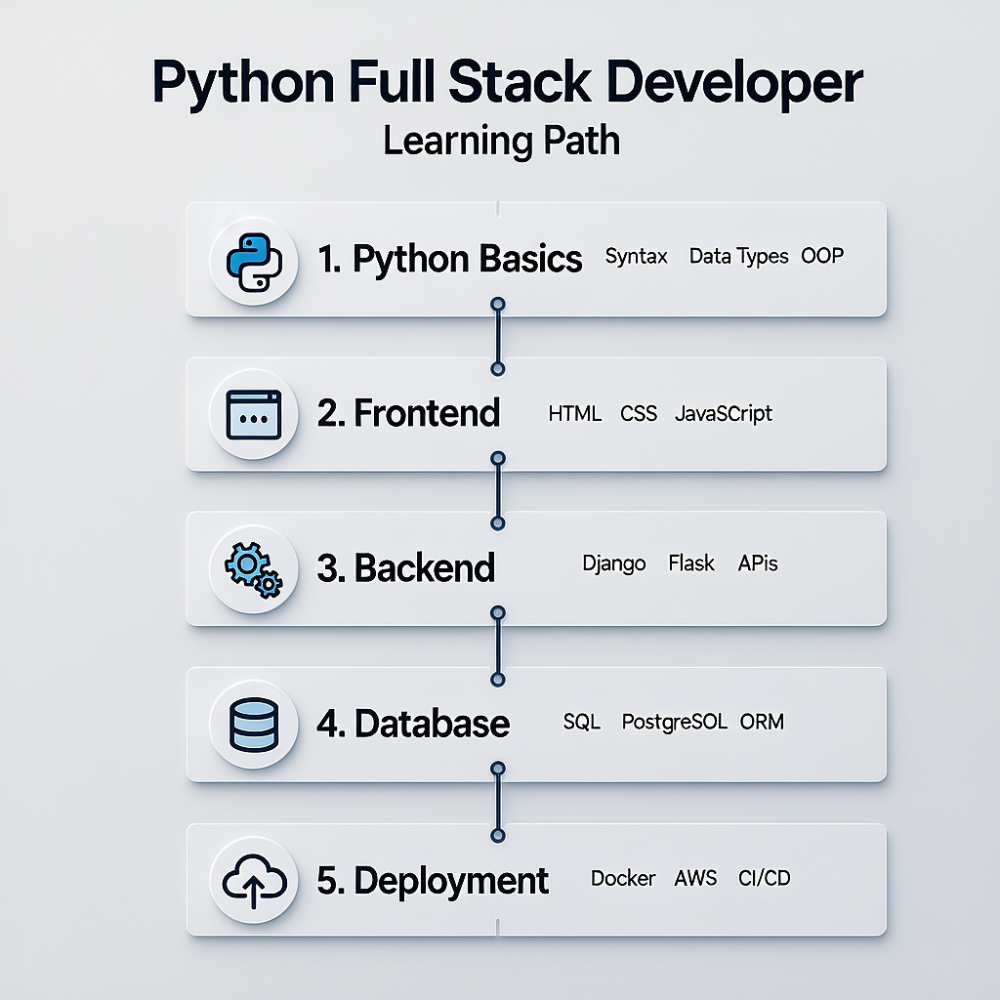Open the "1. Python Basics" section
This screenshot has width=1000, height=1000.
click(451, 259)
